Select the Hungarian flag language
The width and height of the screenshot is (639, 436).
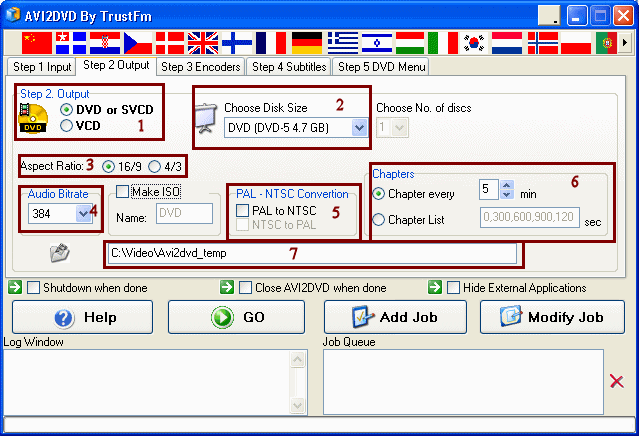(x=410, y=43)
